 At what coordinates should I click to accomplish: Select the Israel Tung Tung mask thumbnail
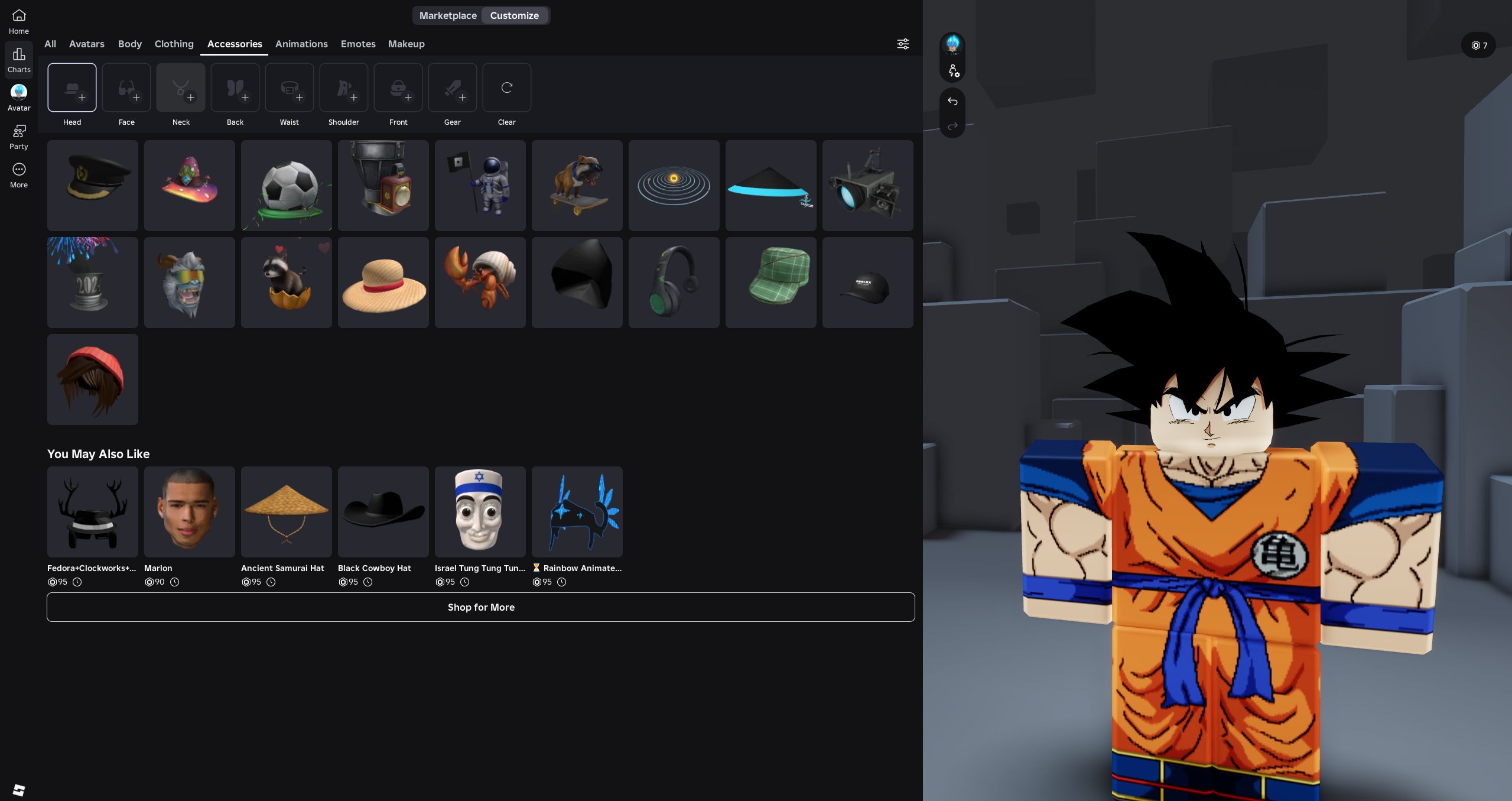pyautogui.click(x=480, y=512)
